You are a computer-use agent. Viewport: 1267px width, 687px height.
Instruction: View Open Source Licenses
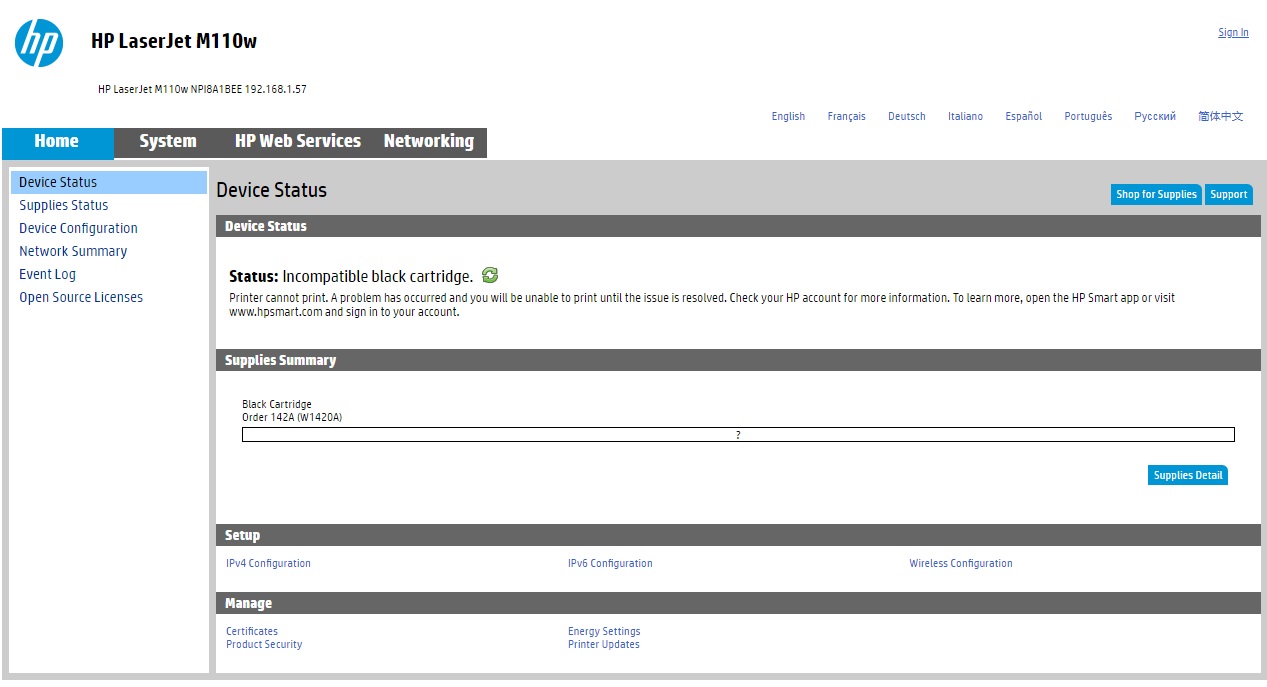click(81, 297)
